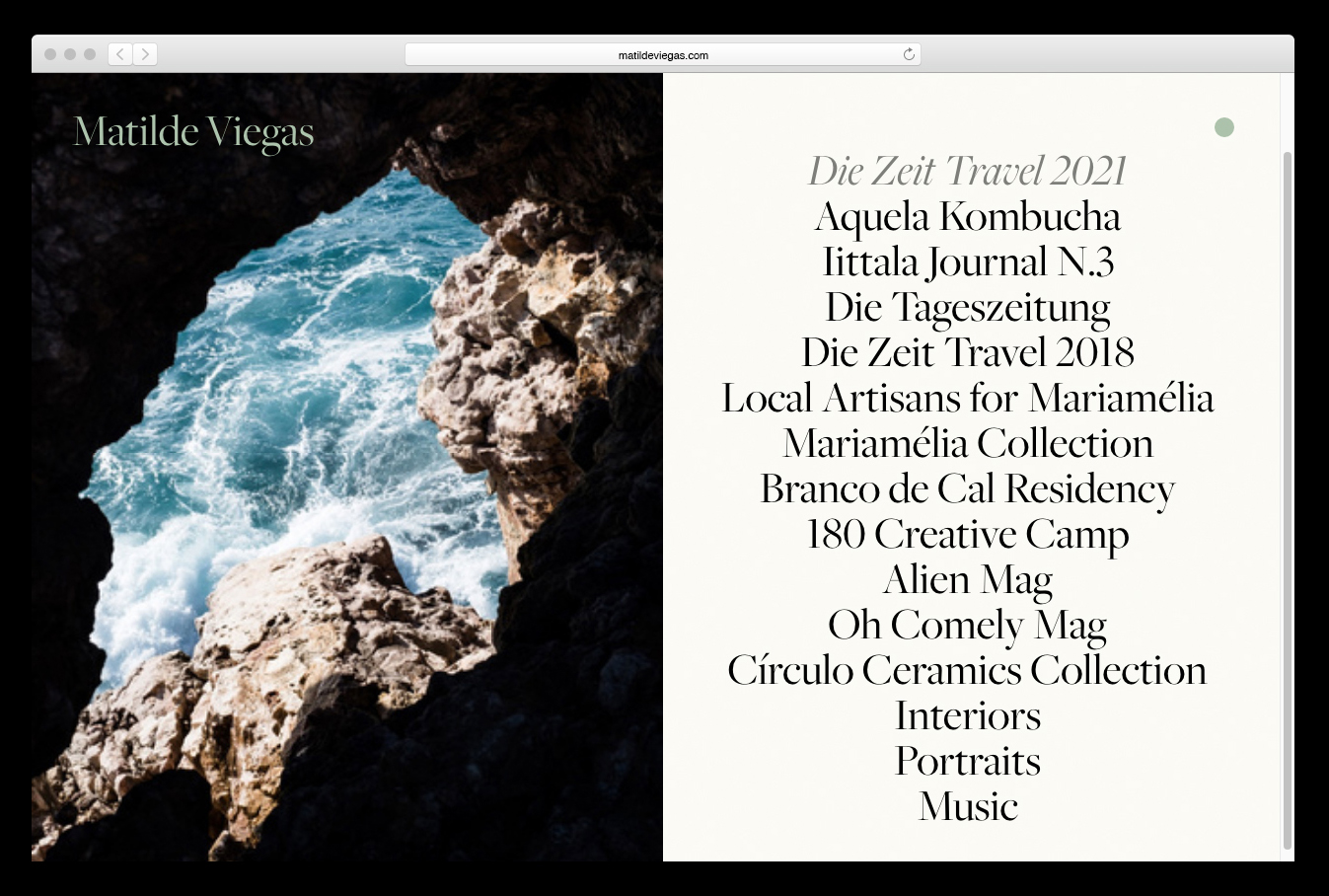The image size is (1329, 896).
Task: Open the Mariamélia Collection project
Action: click(x=968, y=443)
